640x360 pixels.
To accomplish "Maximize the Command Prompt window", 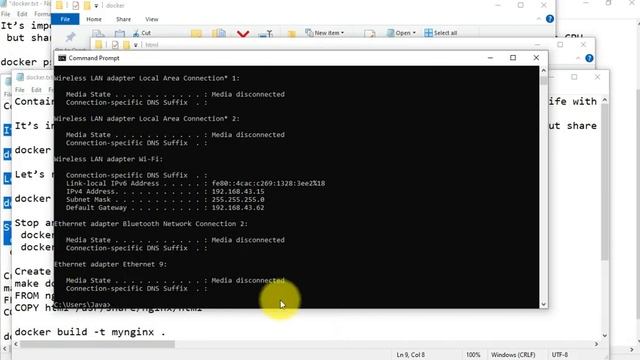I will 513,58.
